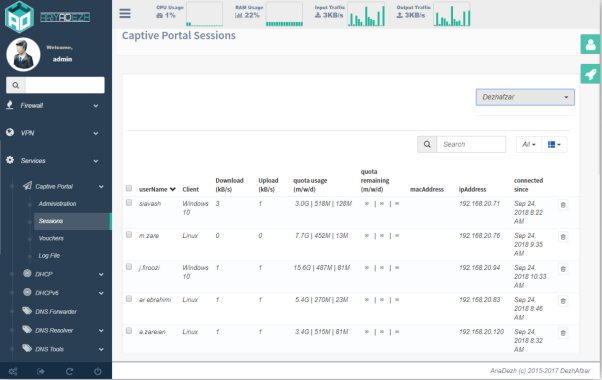
Task: Click the Client column header
Action: click(190, 189)
